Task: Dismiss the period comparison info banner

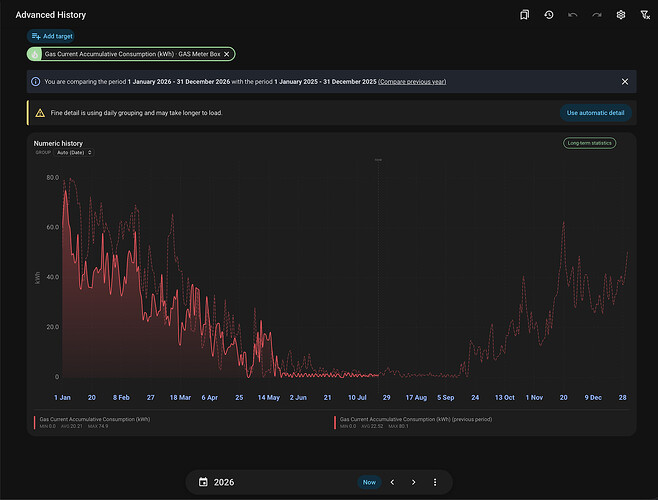Action: point(625,81)
